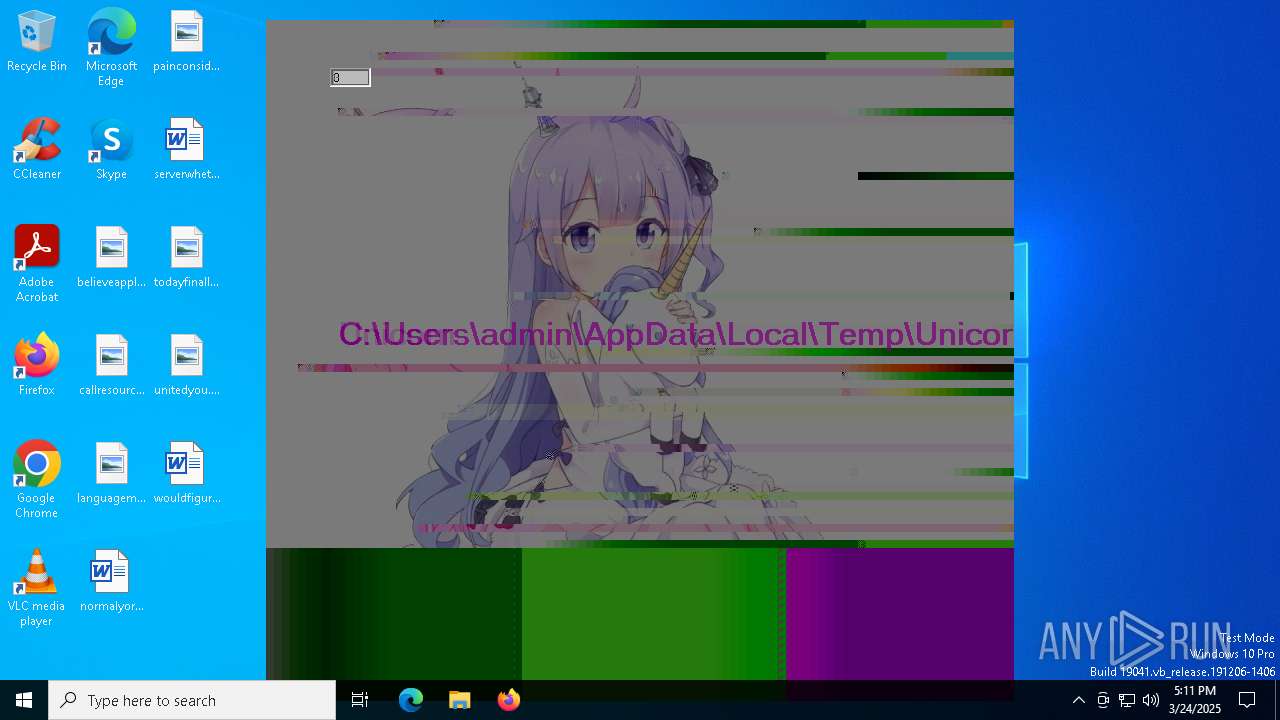1280x720 pixels.
Task: Select the todayfinall... image file
Action: click(x=186, y=258)
